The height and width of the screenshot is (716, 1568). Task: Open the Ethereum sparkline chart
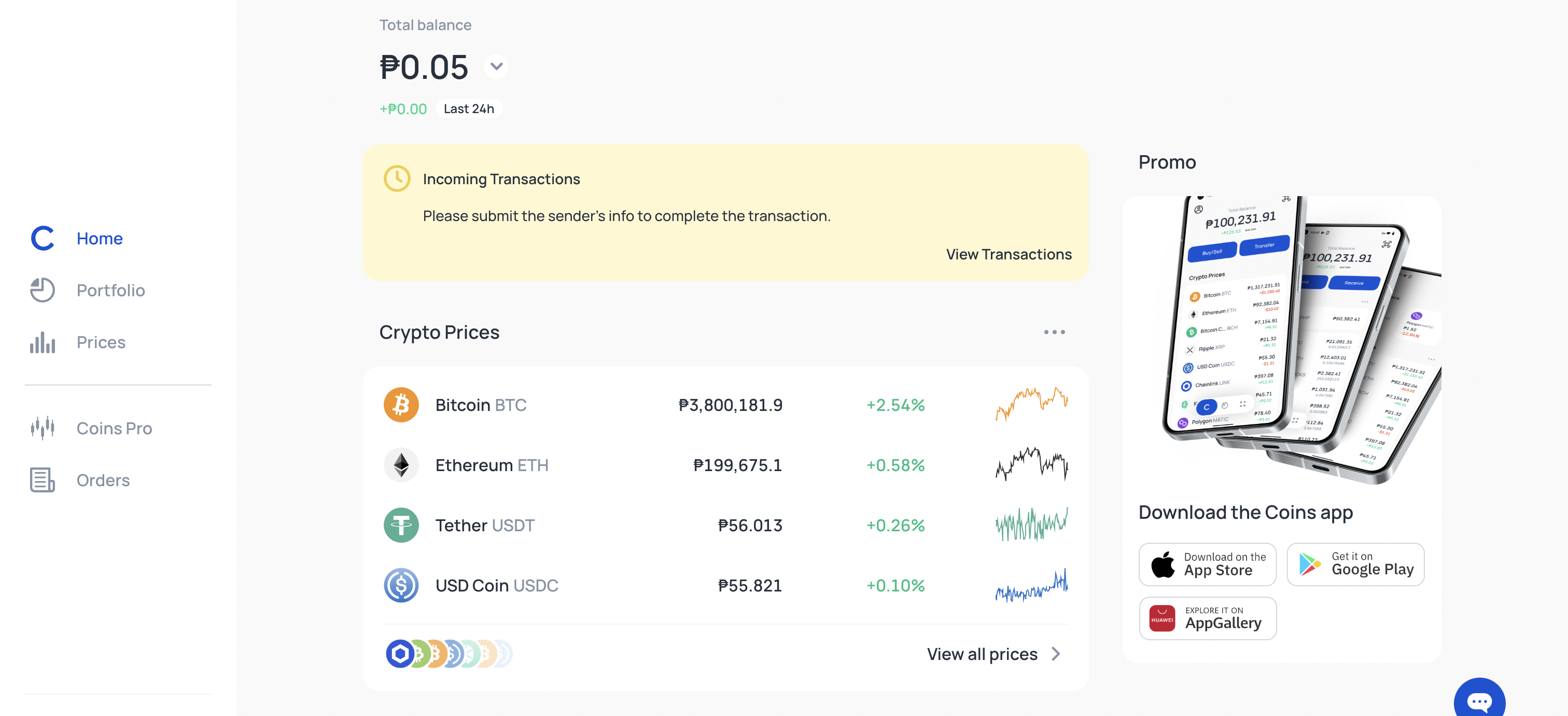coord(1032,464)
